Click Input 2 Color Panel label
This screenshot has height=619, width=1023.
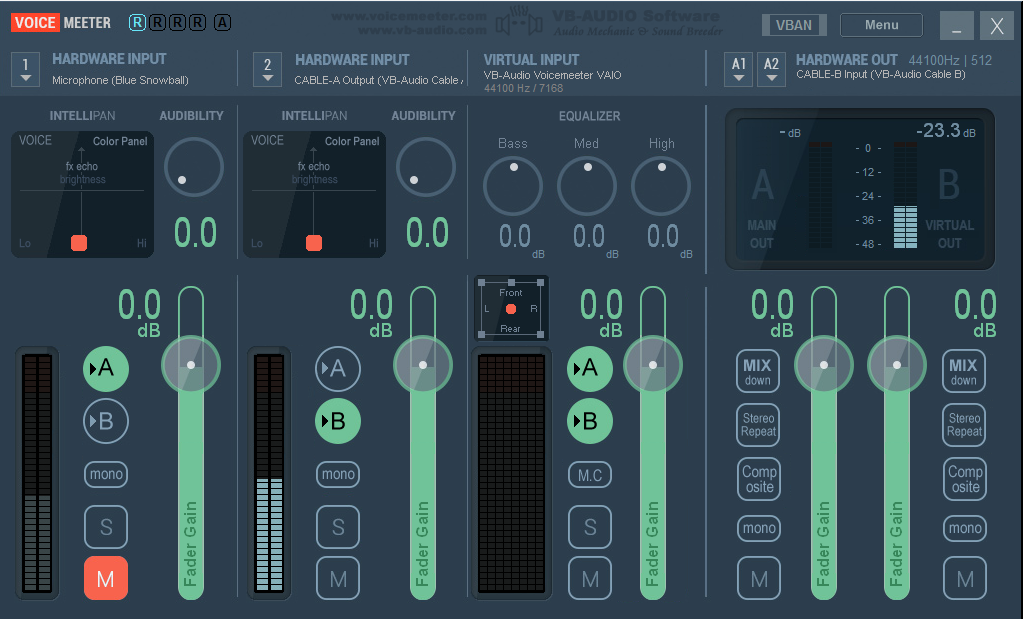352,141
